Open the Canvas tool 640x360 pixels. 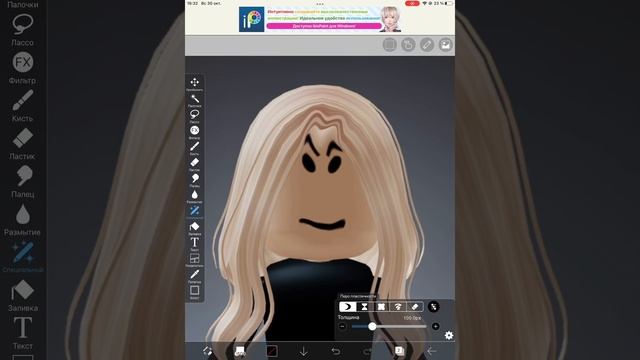tap(195, 291)
